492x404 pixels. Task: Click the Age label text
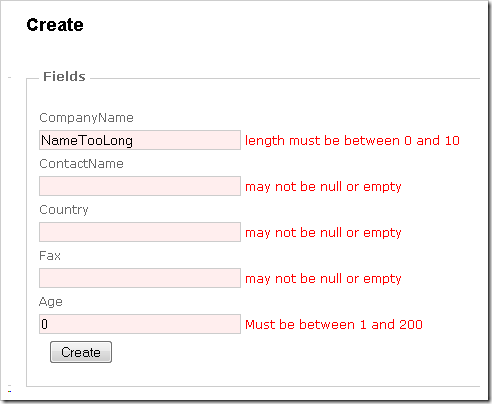pyautogui.click(x=51, y=302)
